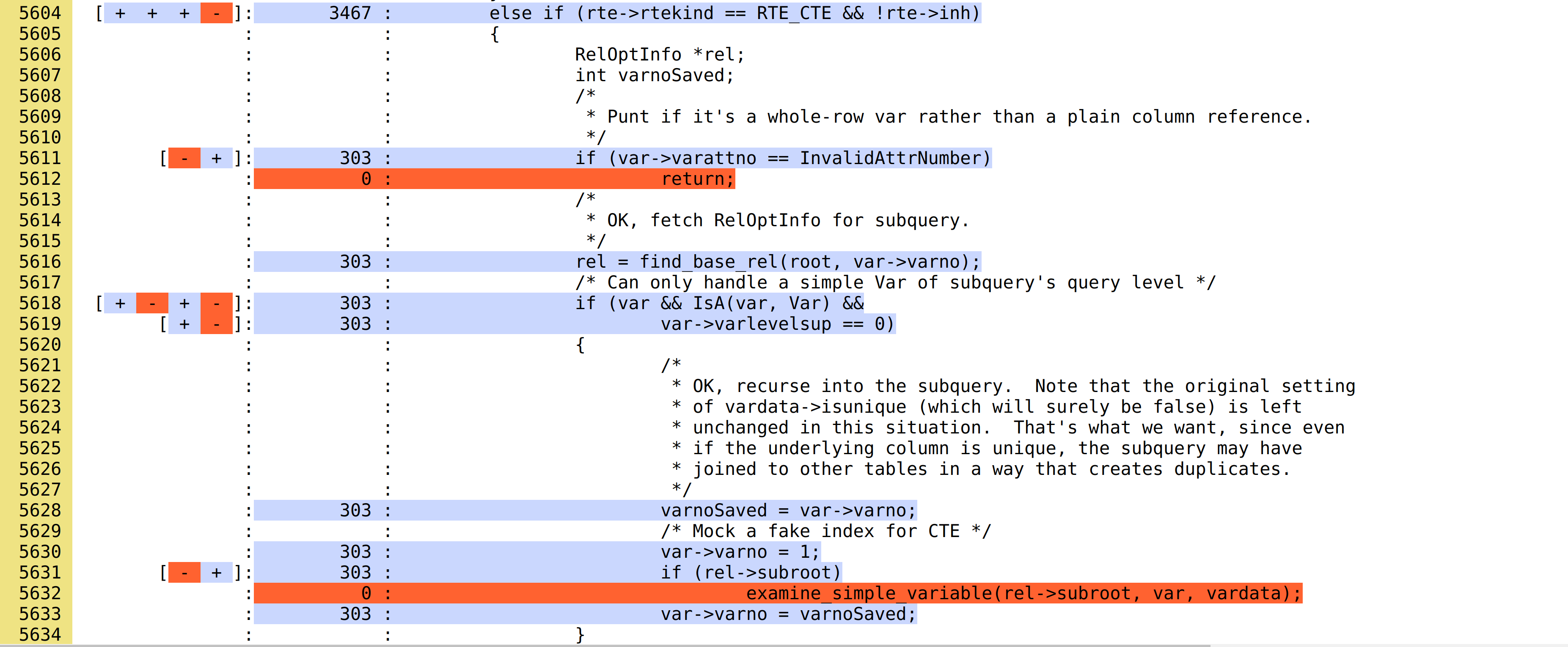Click the red minus branch marker on line 5611

184,158
